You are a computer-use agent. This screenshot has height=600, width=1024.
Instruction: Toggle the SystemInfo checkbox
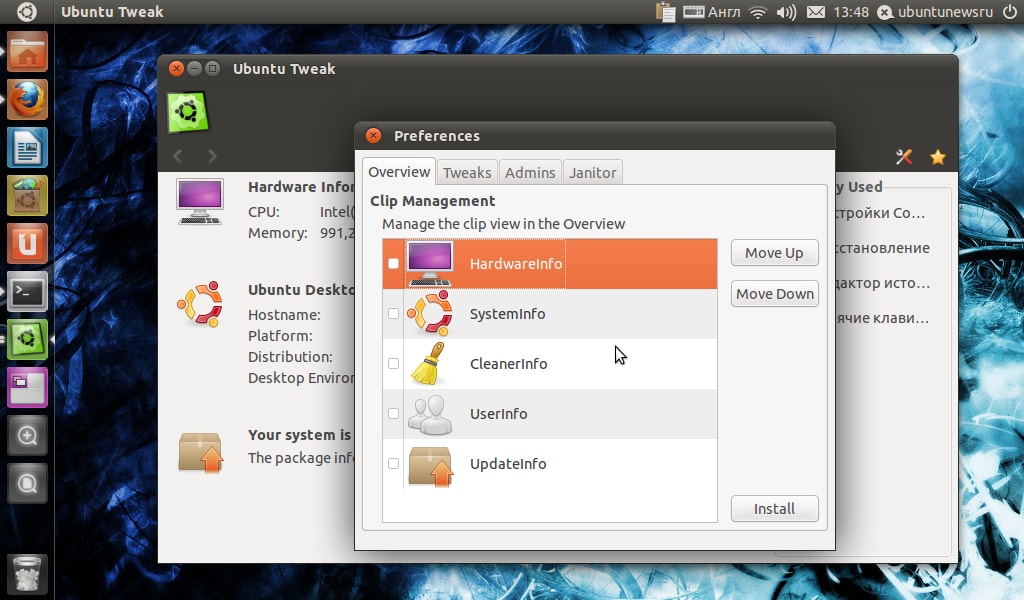[x=393, y=313]
